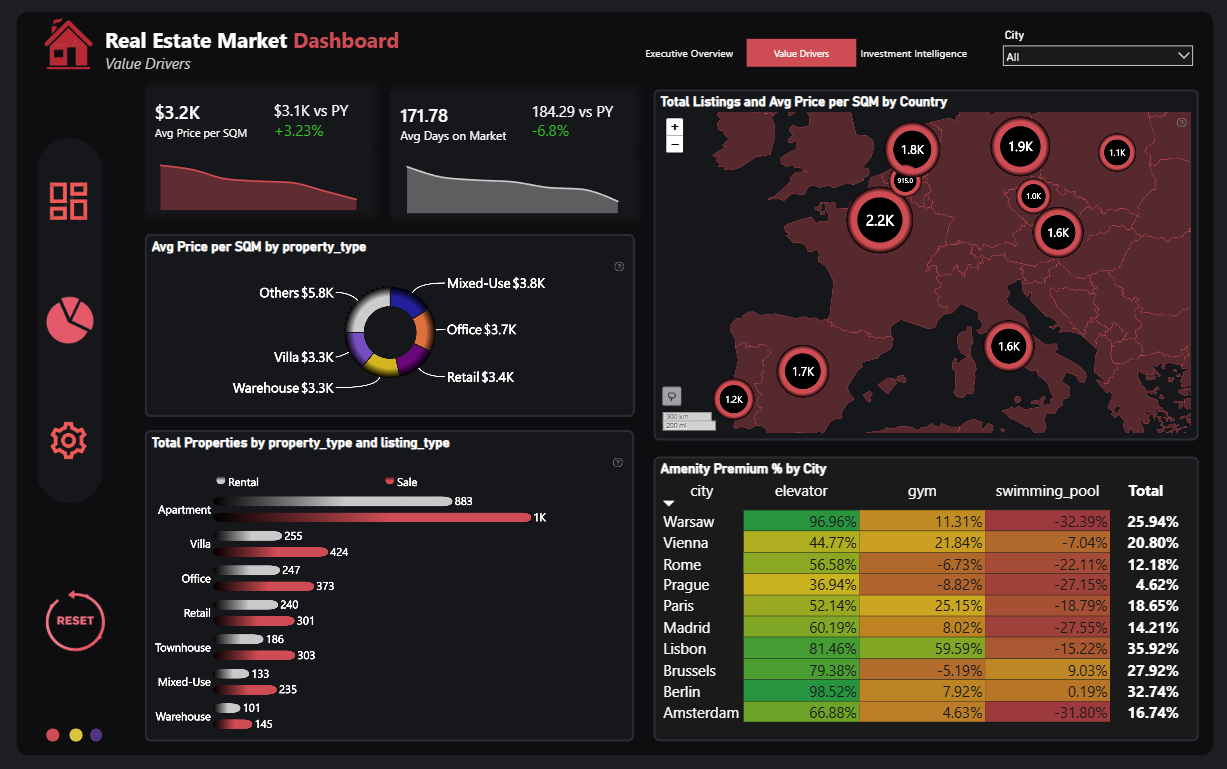
Task: Click the +3.23% change value
Action: (298, 131)
